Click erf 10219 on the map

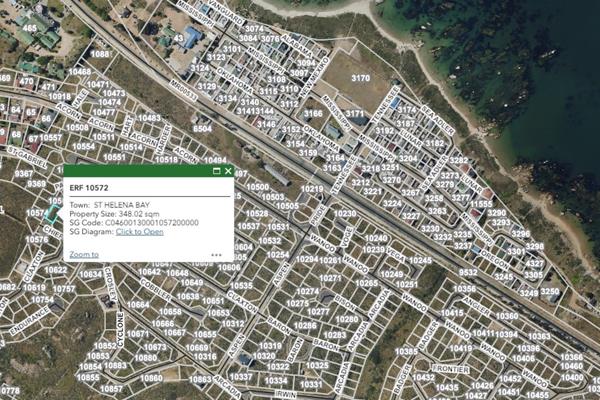point(313,189)
